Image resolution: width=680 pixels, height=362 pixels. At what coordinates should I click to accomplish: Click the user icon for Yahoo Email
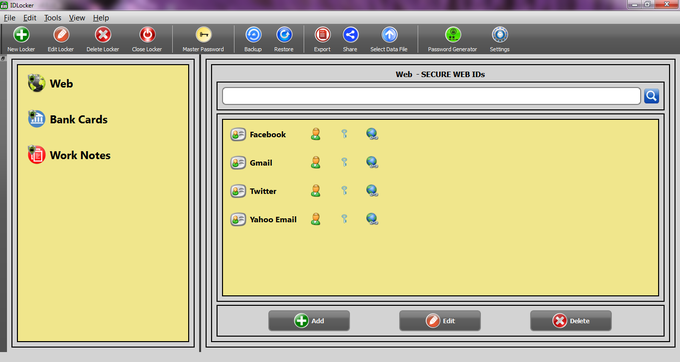[316, 219]
